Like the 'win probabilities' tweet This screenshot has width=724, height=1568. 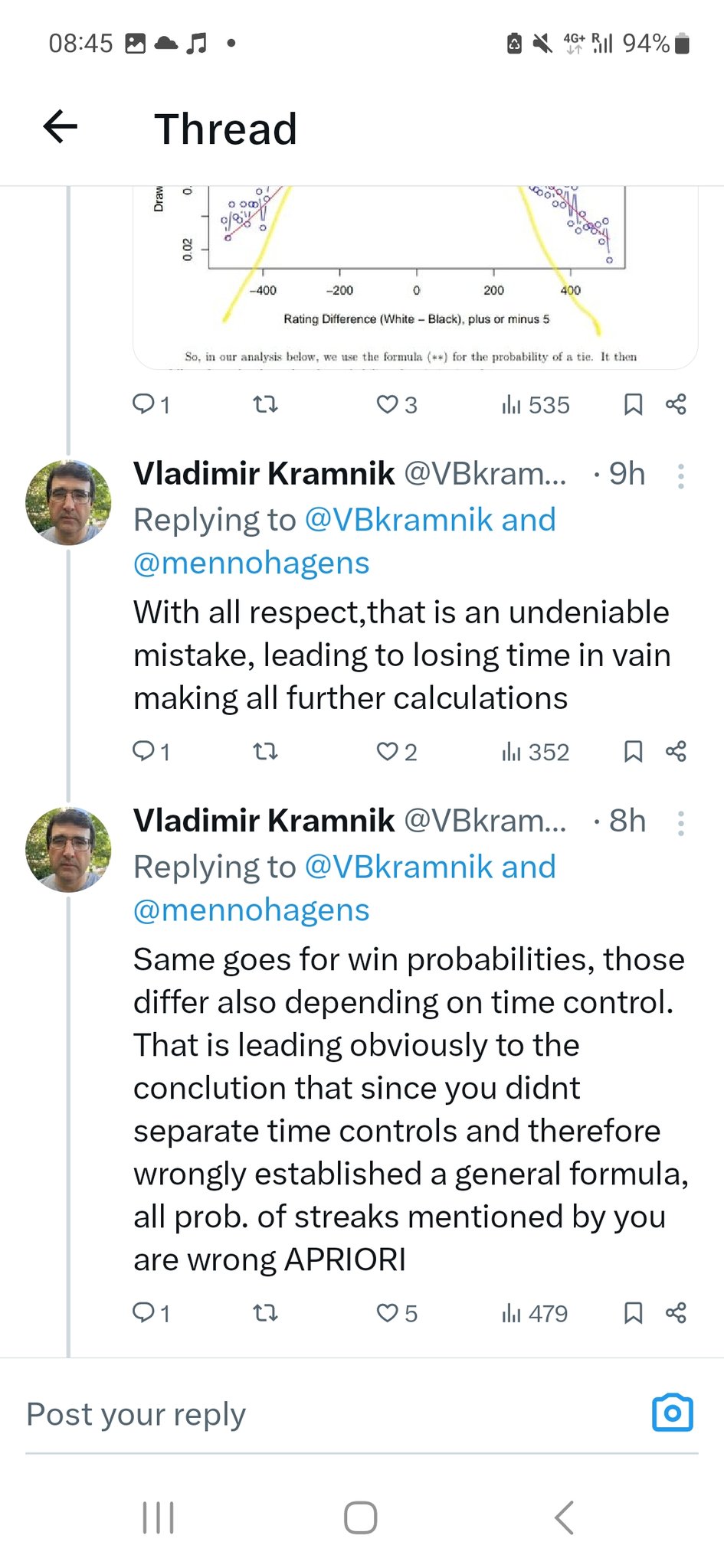click(x=387, y=1313)
